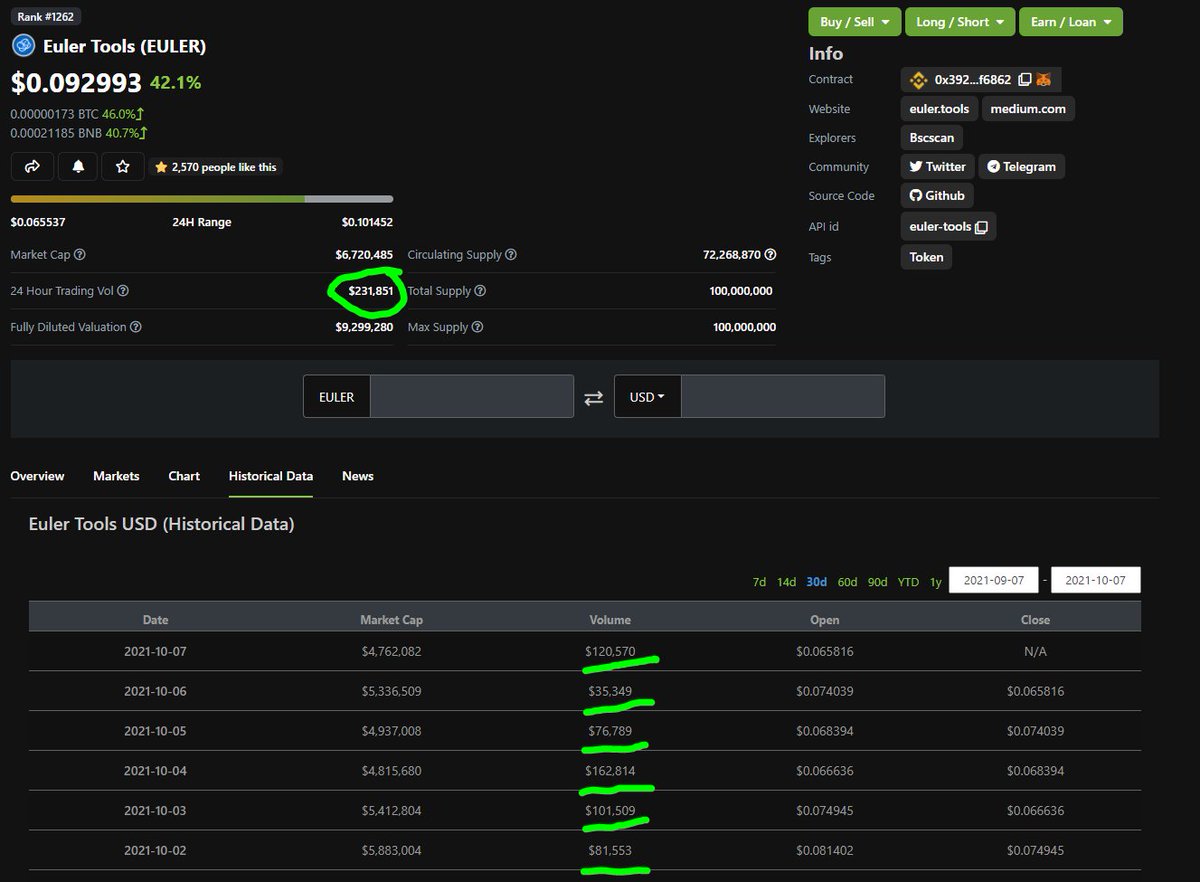Open the Total Supply info icon
The width and height of the screenshot is (1200, 882).
point(480,291)
